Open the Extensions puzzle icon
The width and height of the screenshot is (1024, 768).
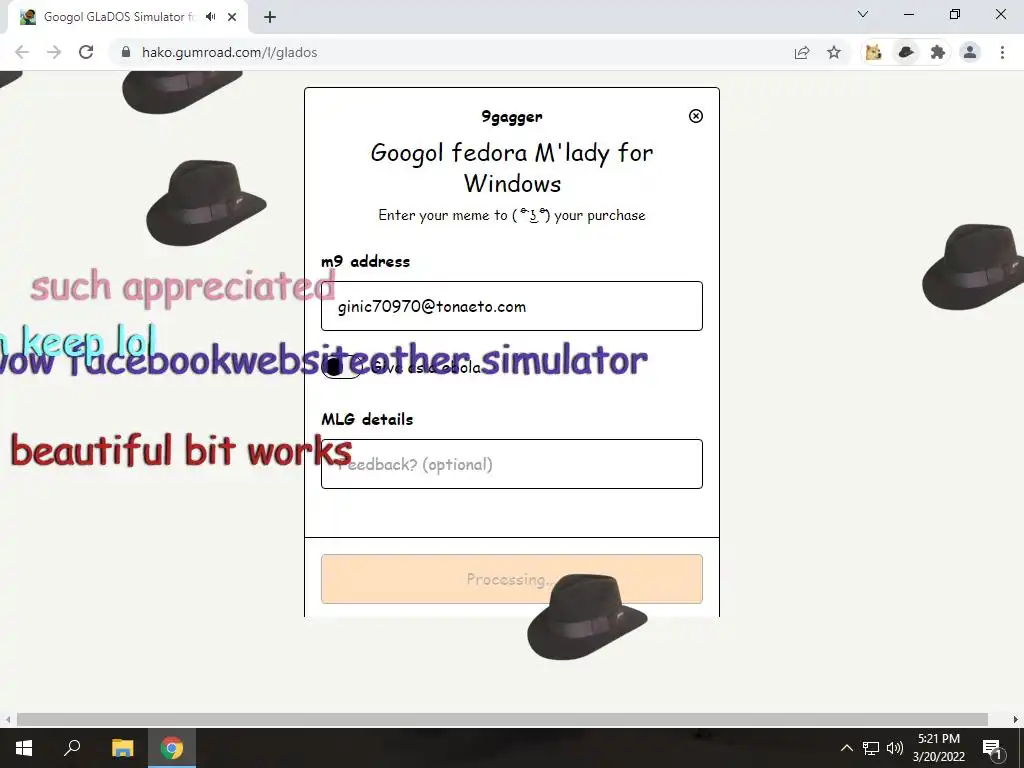click(x=938, y=52)
